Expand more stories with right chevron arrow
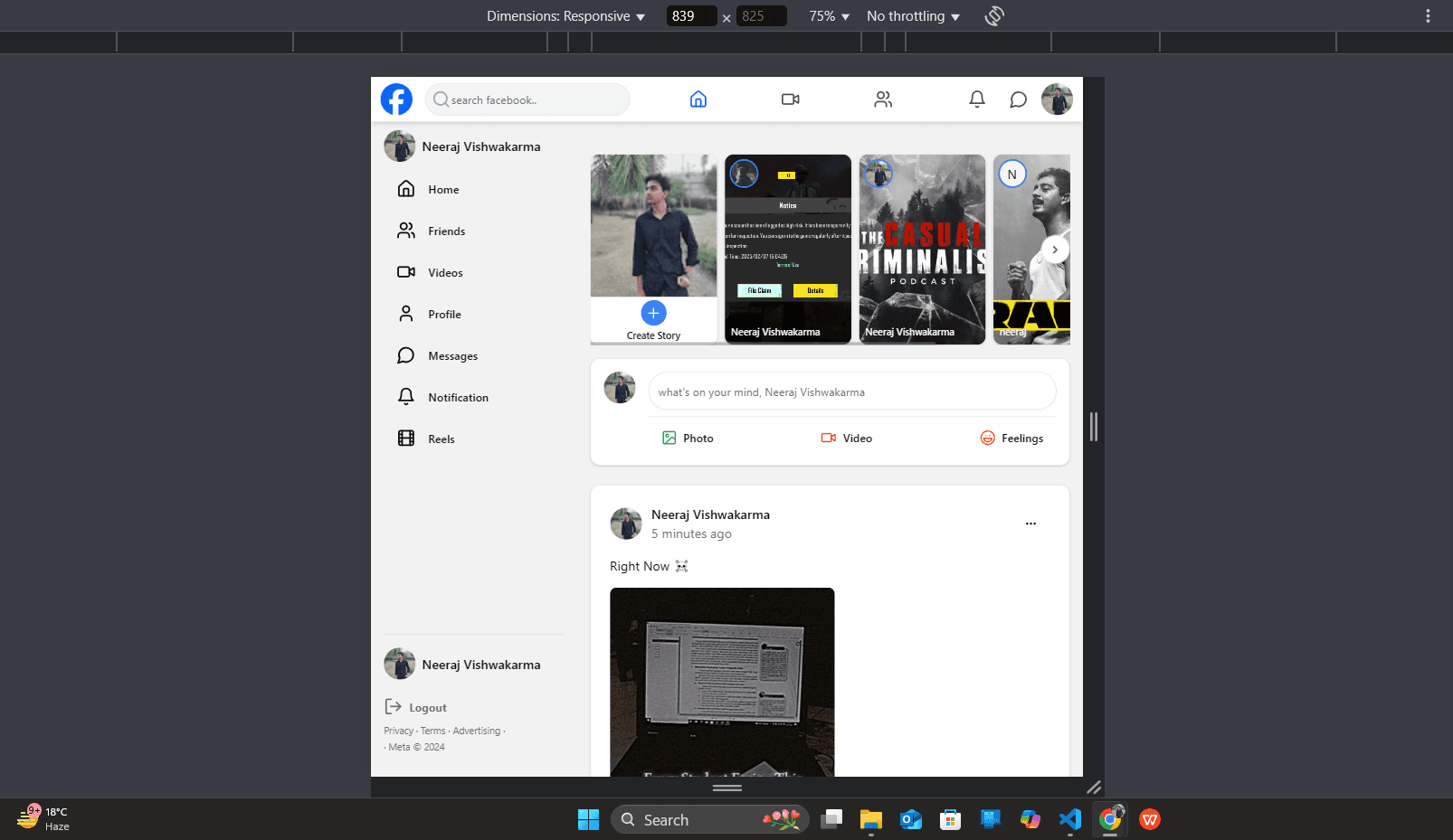This screenshot has height=840, width=1453. pos(1054,249)
